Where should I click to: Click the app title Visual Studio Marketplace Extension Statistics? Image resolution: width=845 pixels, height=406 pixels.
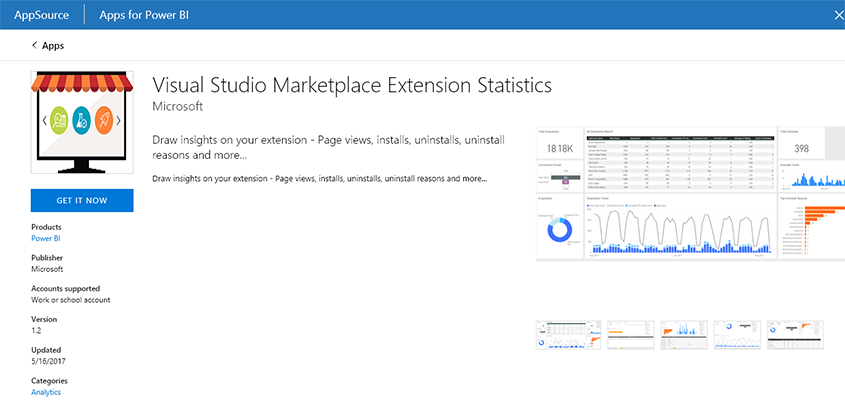coord(352,85)
